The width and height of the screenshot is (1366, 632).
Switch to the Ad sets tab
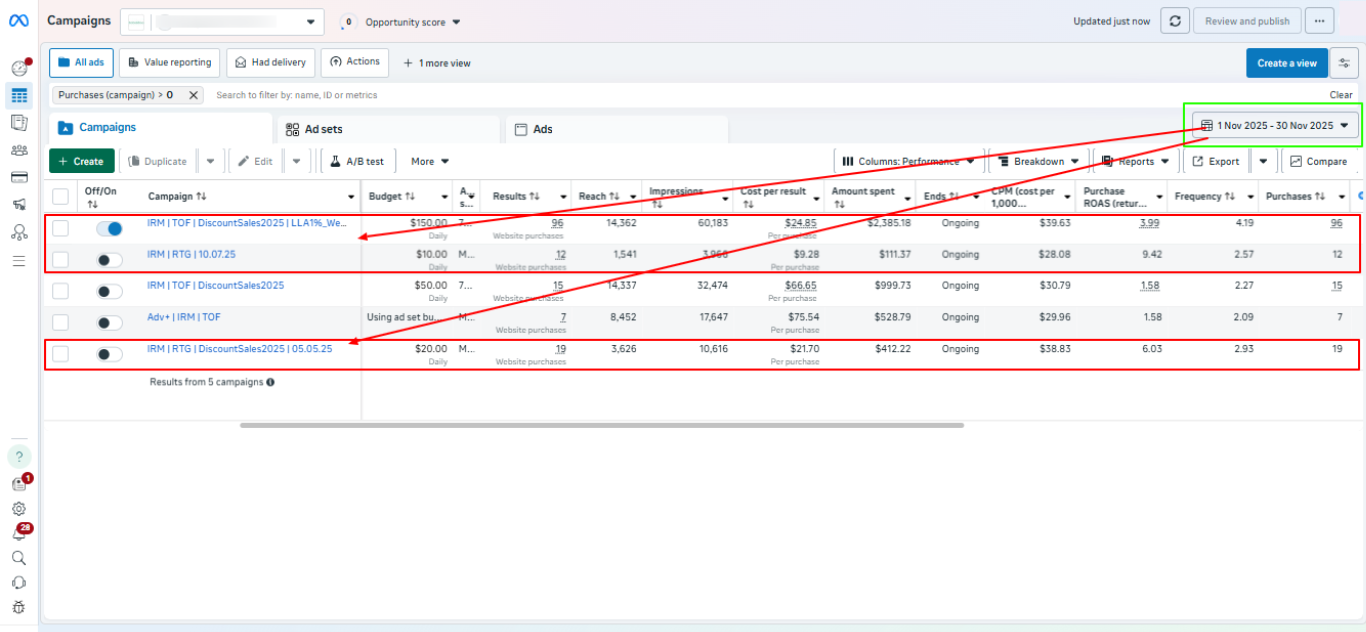coord(385,129)
